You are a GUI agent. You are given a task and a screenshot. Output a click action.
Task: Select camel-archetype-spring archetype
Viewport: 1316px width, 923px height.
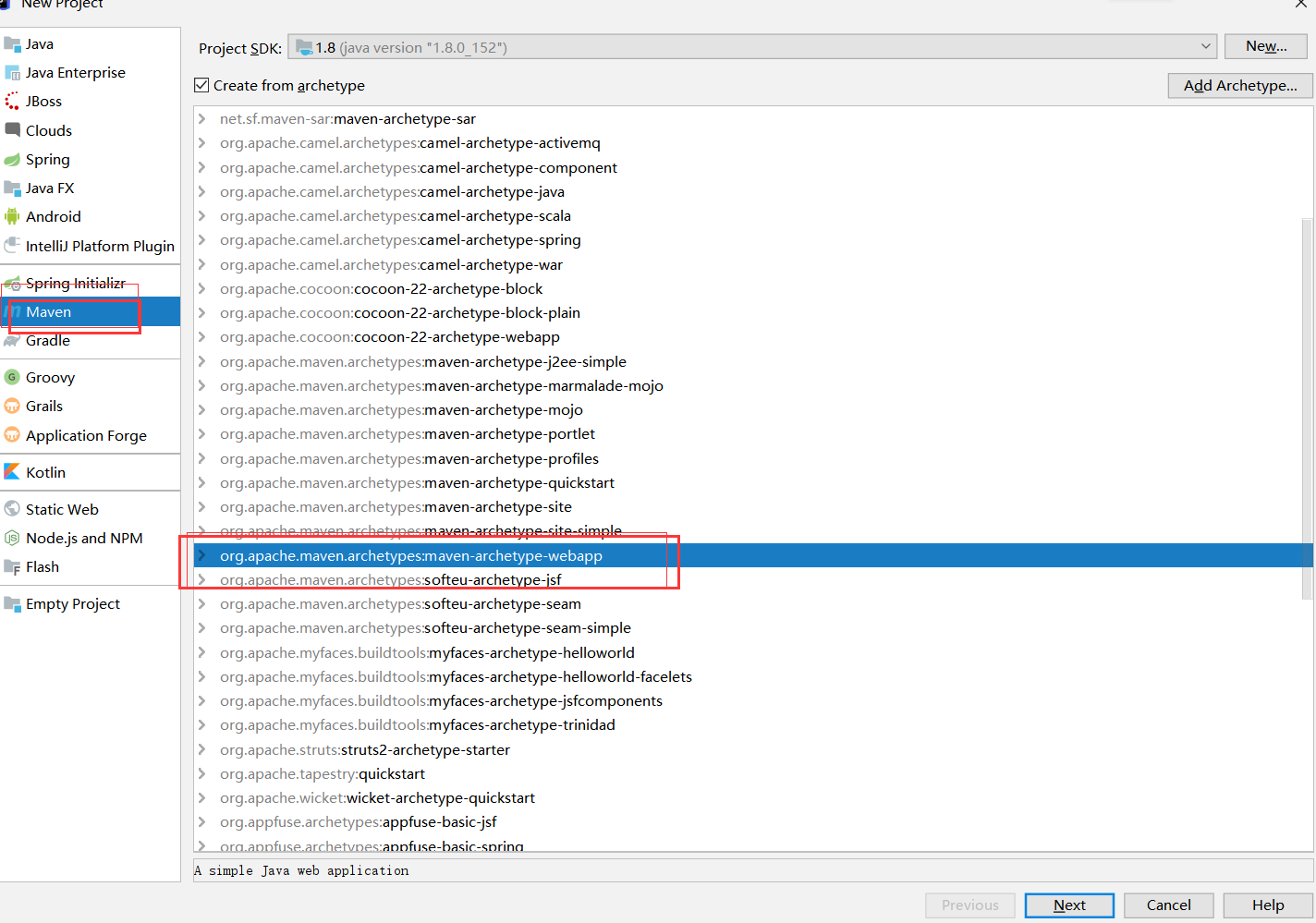[400, 240]
